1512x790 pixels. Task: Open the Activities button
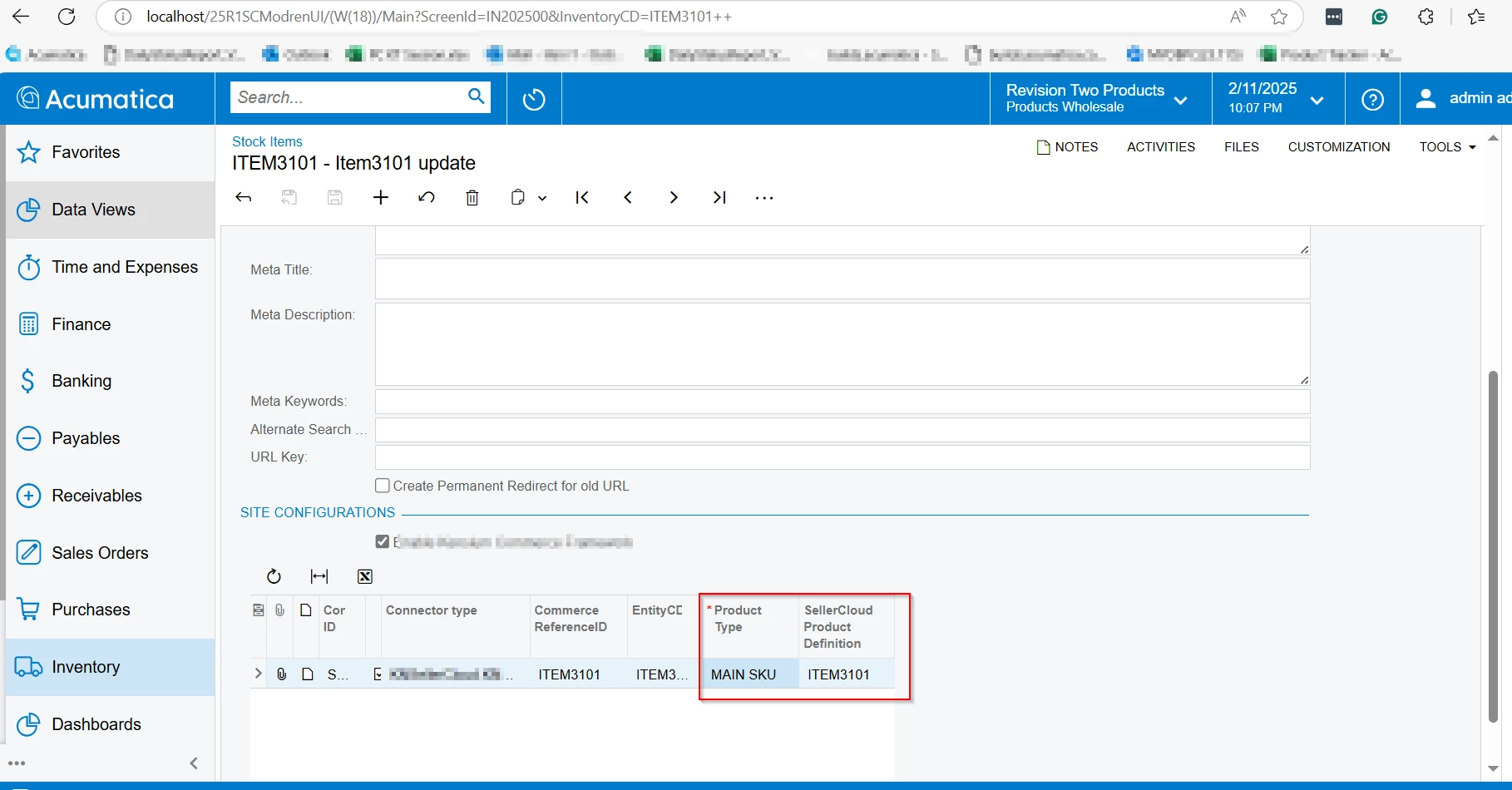pos(1161,147)
